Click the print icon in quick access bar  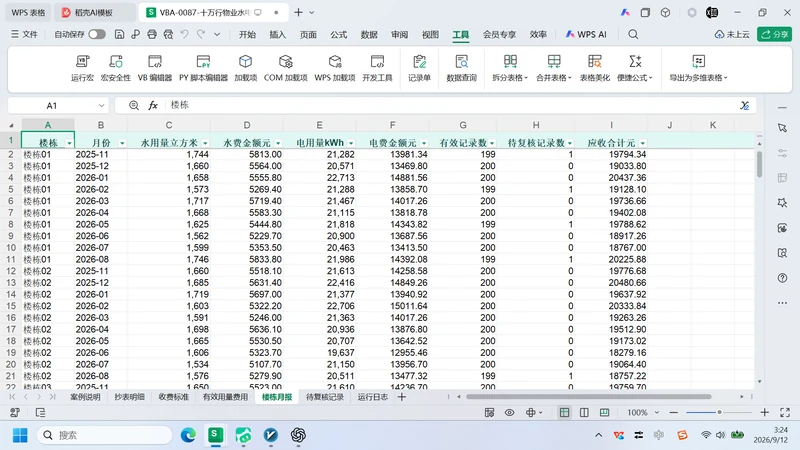pos(152,34)
